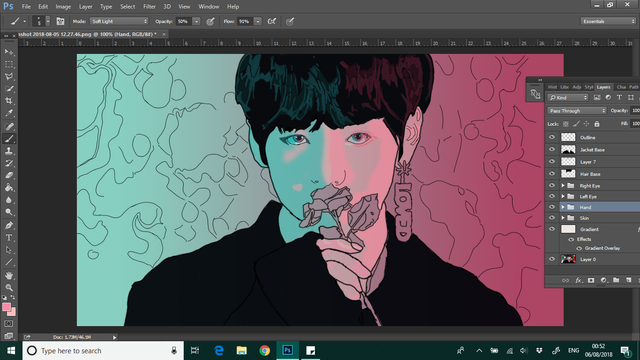Select the Pen tool
The width and height of the screenshot is (640, 360).
(9, 225)
